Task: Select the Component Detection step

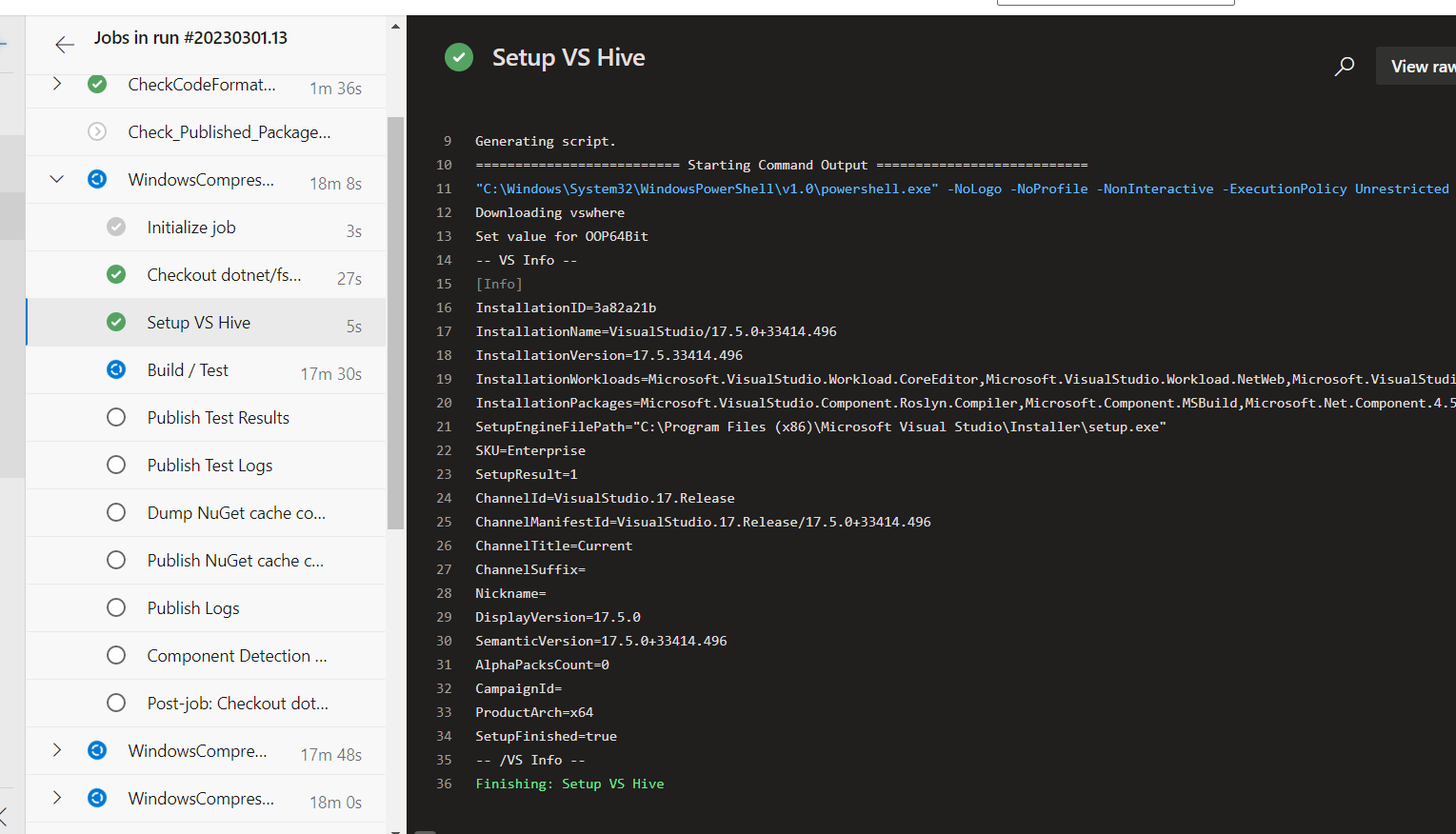Action: point(206,656)
